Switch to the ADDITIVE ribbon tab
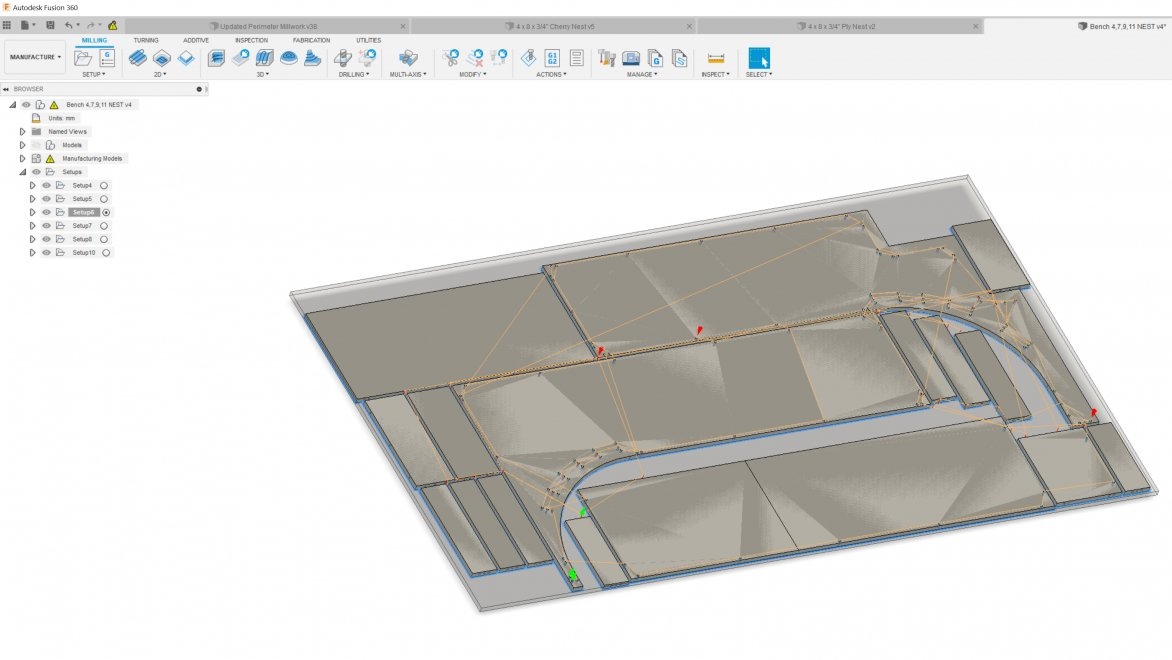 coord(196,40)
